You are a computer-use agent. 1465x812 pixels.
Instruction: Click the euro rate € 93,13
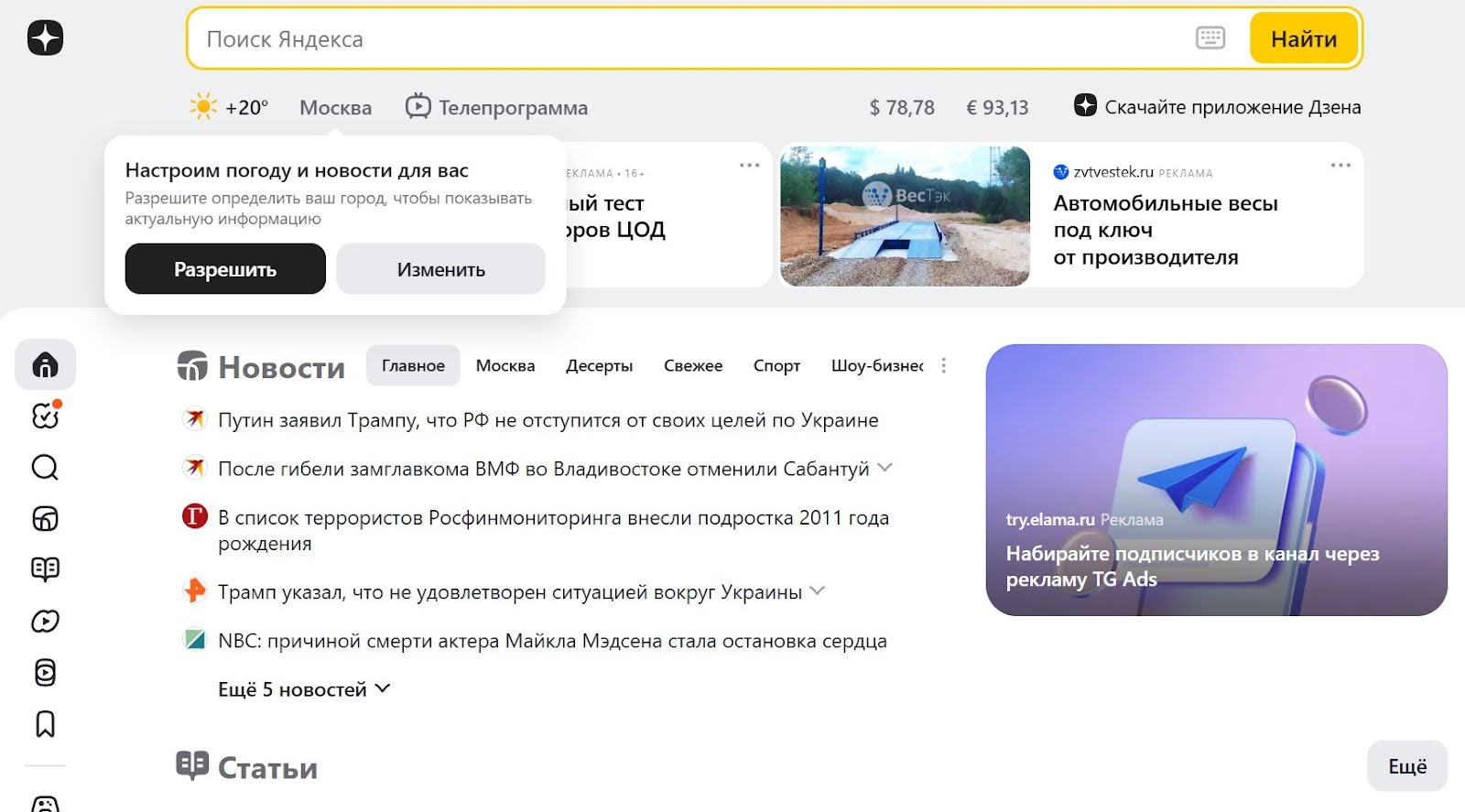point(997,107)
